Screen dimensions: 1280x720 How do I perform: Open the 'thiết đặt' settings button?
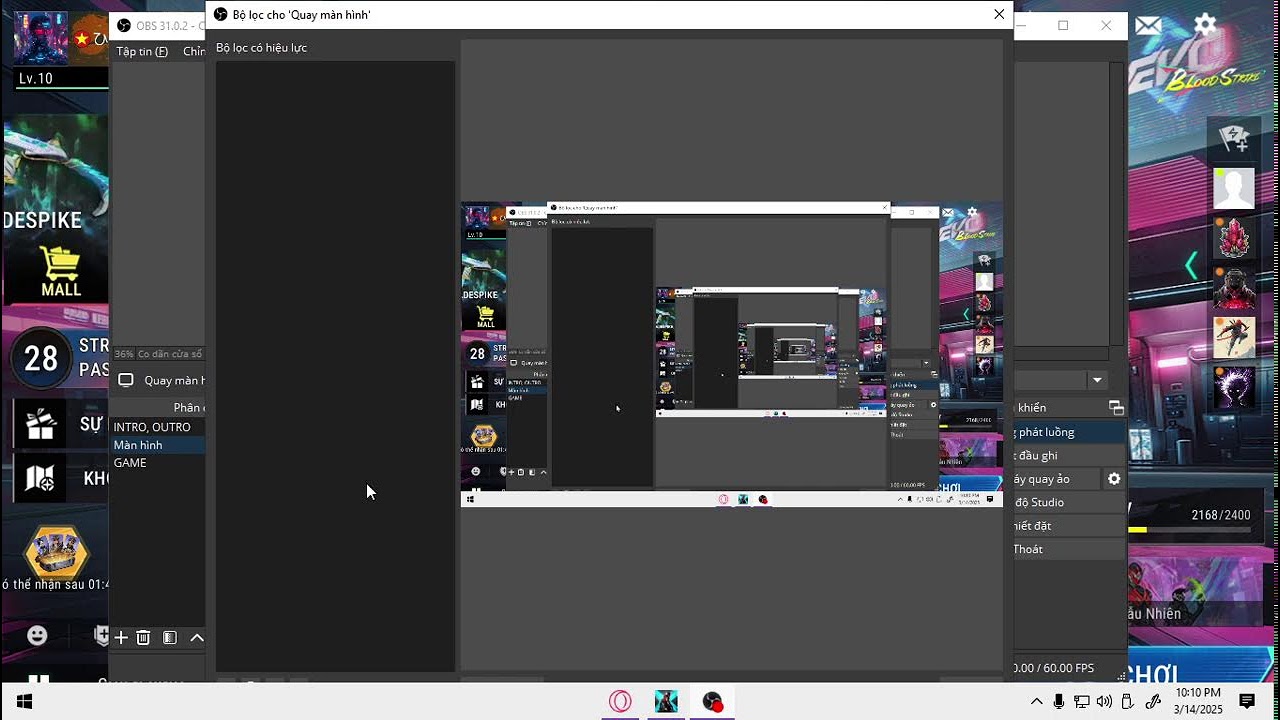(x=1070, y=525)
